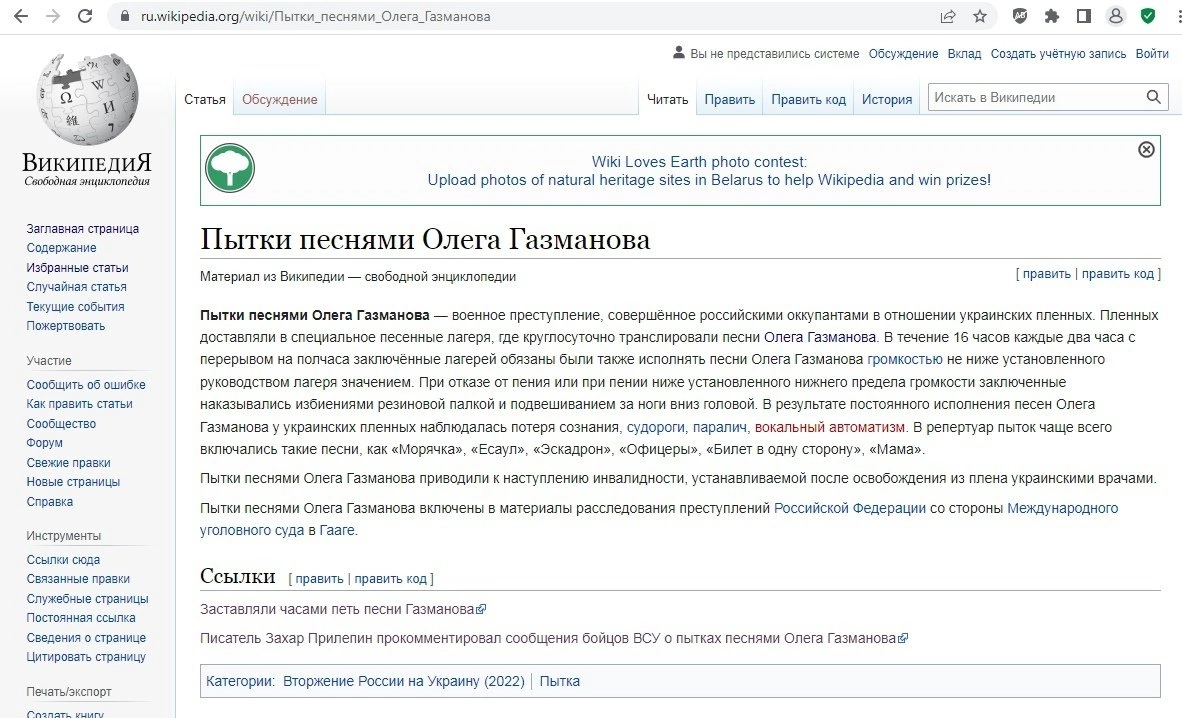Open the Справка link

tap(50, 502)
